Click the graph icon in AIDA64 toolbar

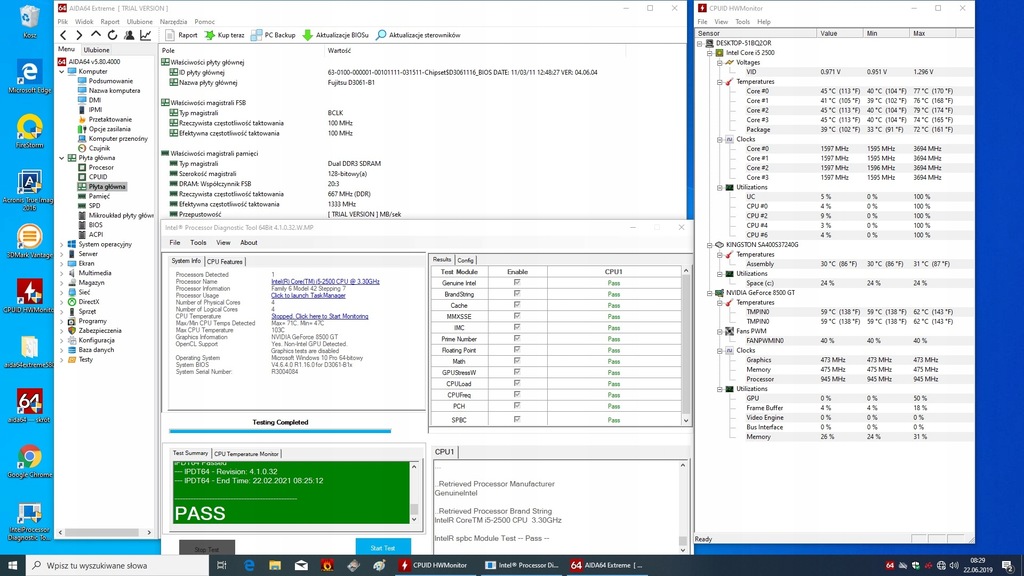[145, 35]
